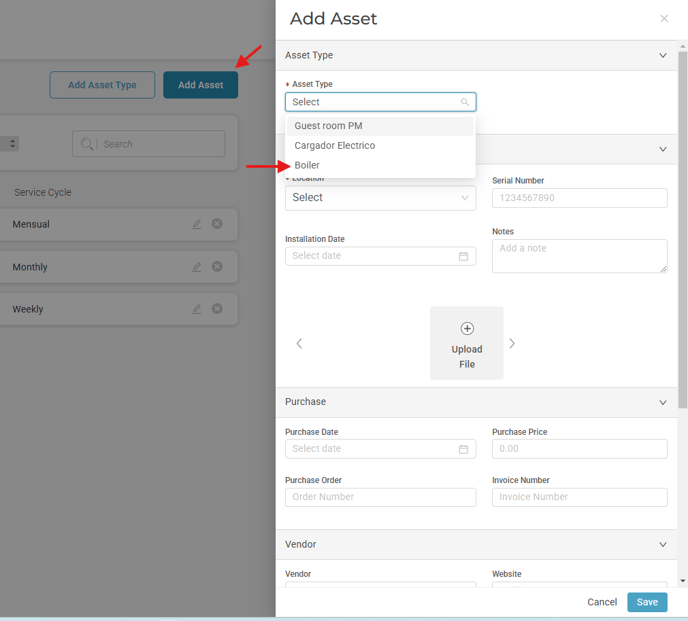Viewport: 688px width, 621px height.
Task: Open the Installation Date calendar icon
Action: (463, 256)
